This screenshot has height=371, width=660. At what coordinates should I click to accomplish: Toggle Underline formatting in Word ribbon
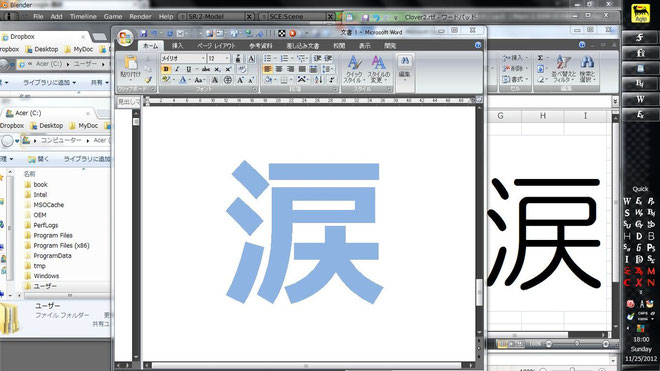click(188, 69)
